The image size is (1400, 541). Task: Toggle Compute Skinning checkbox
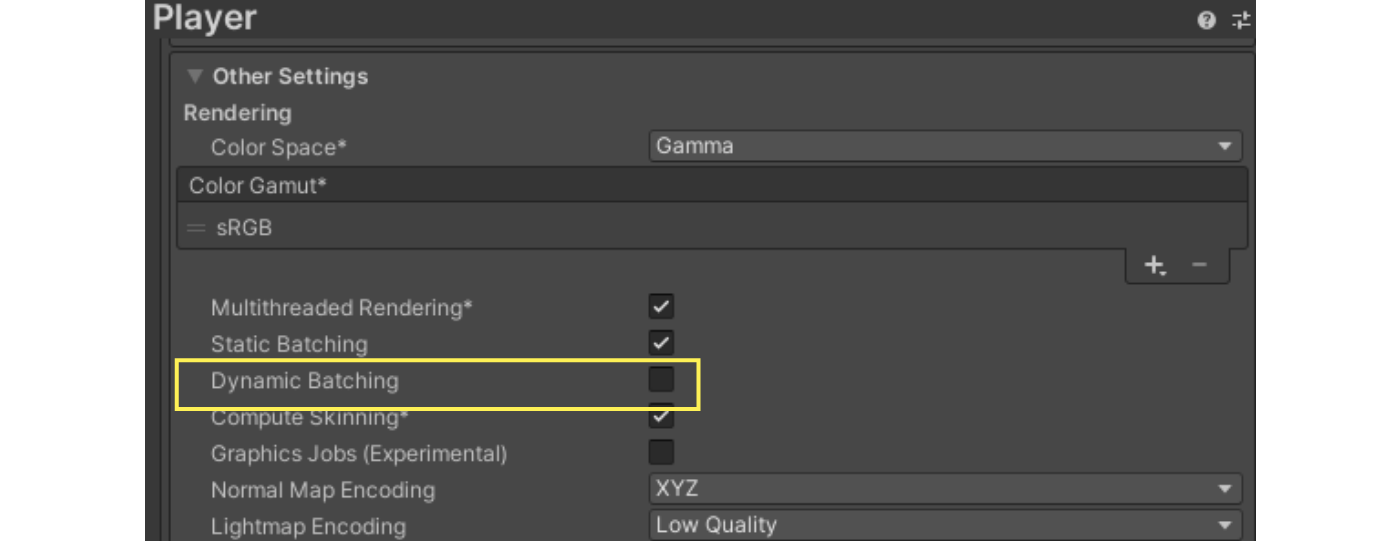tap(661, 416)
